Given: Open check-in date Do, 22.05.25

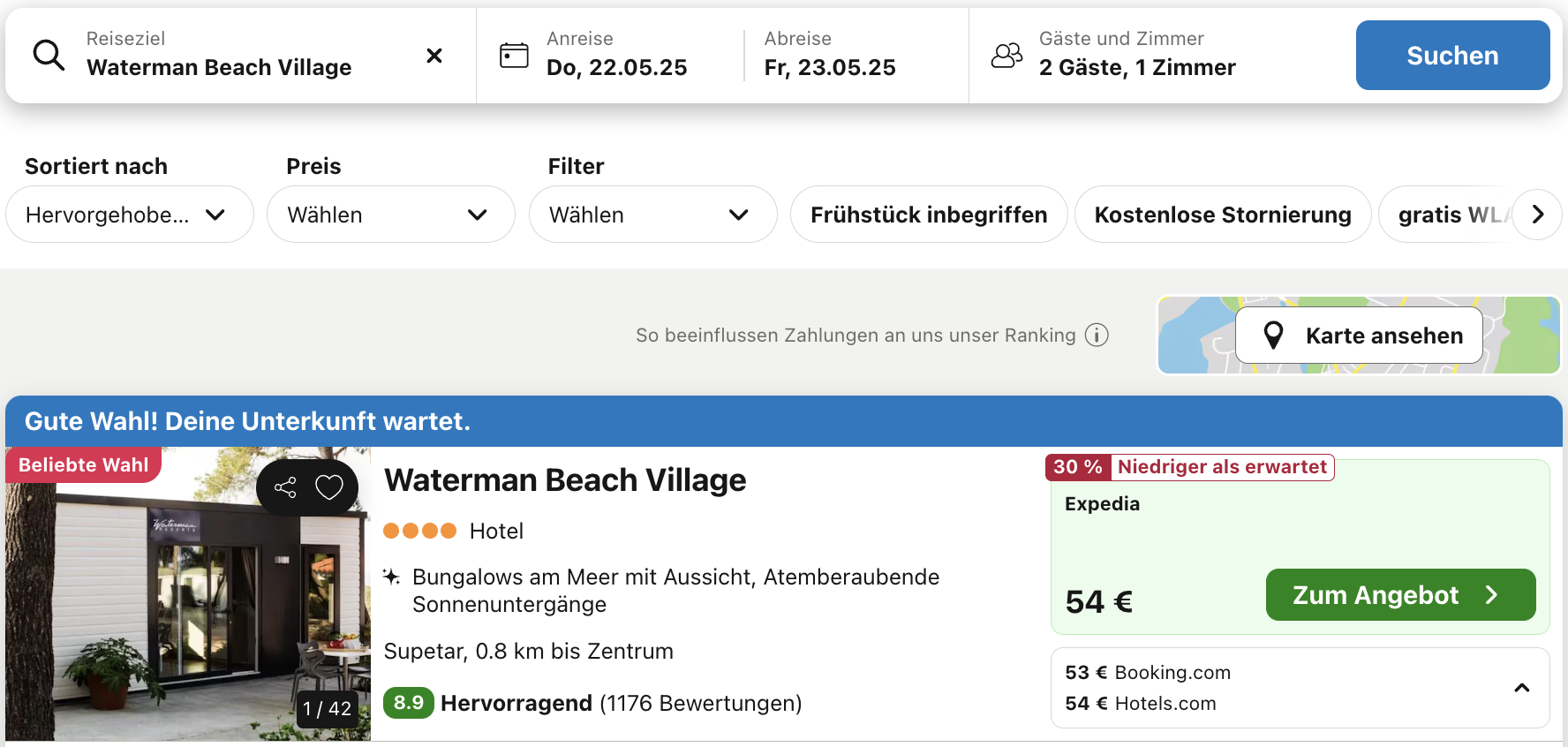Looking at the screenshot, I should click(x=616, y=55).
